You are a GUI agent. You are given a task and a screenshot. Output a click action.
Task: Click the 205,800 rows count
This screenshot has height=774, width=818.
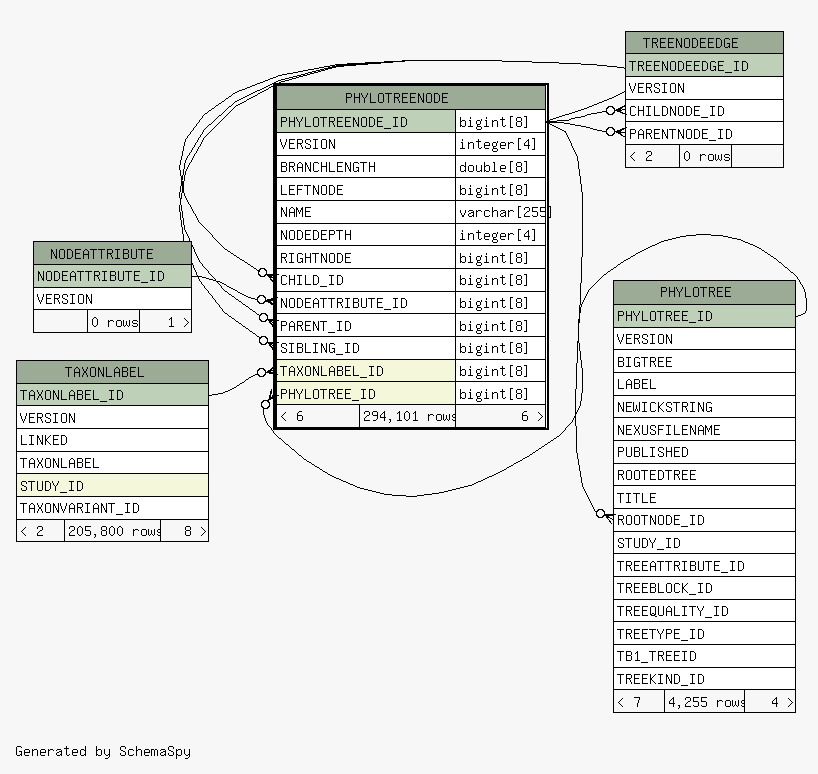(x=113, y=531)
